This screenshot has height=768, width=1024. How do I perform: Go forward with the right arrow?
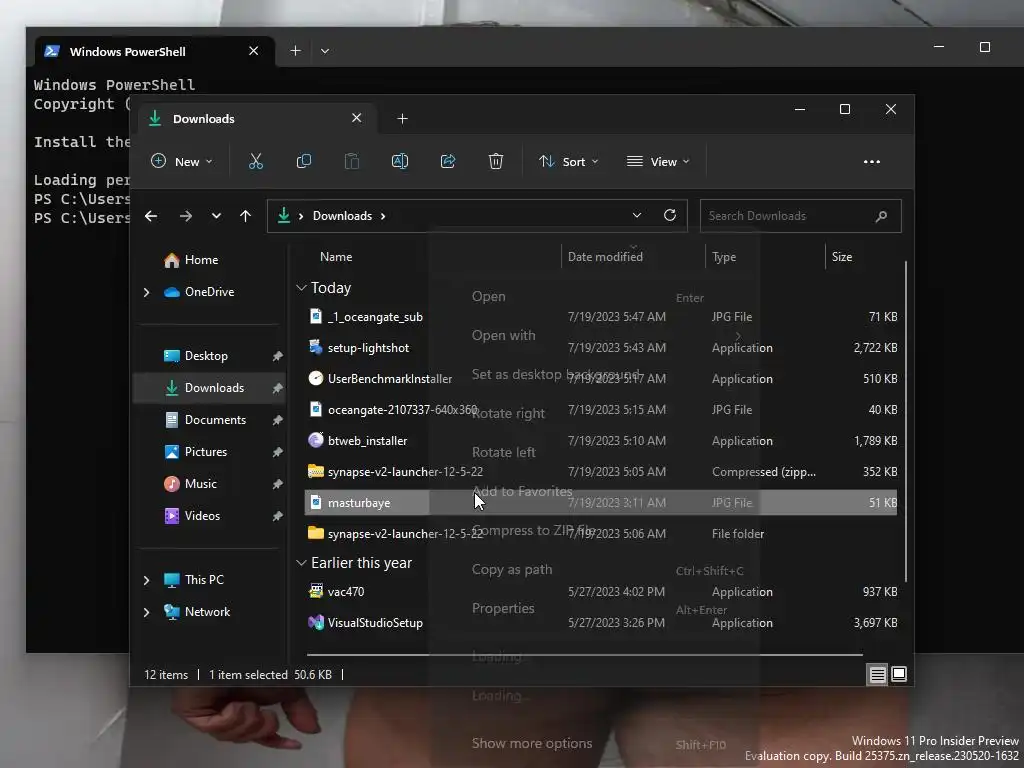pos(186,216)
